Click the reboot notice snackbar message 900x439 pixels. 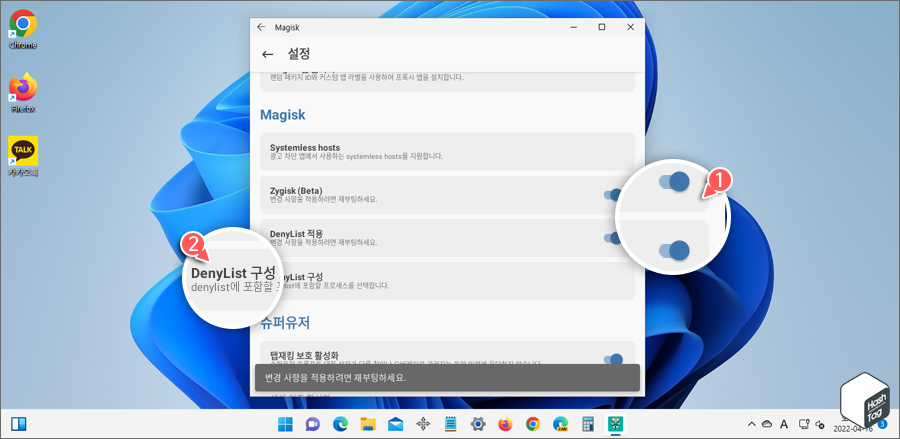pos(447,379)
